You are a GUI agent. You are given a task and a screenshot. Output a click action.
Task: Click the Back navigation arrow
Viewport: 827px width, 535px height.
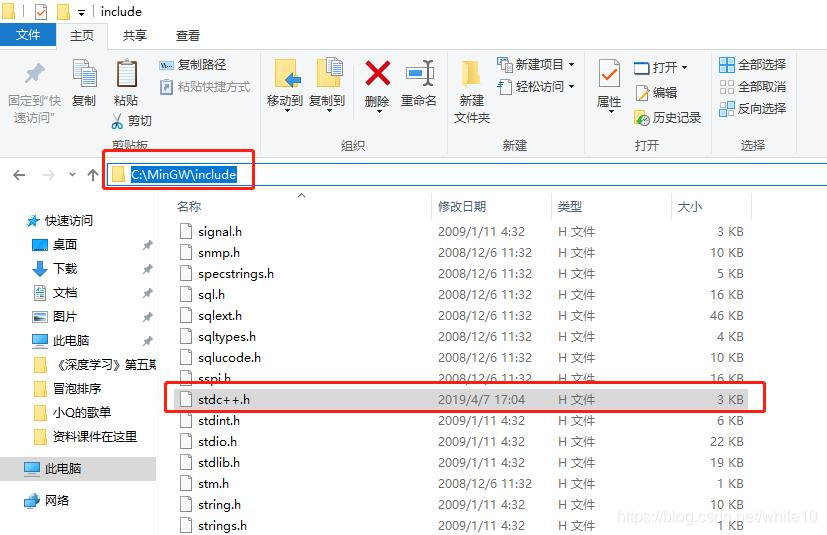pyautogui.click(x=19, y=175)
